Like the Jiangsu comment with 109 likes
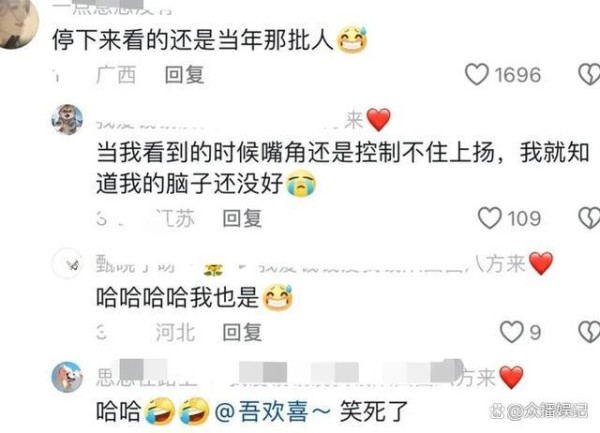Viewport: 600px width, 433px height. point(489,218)
